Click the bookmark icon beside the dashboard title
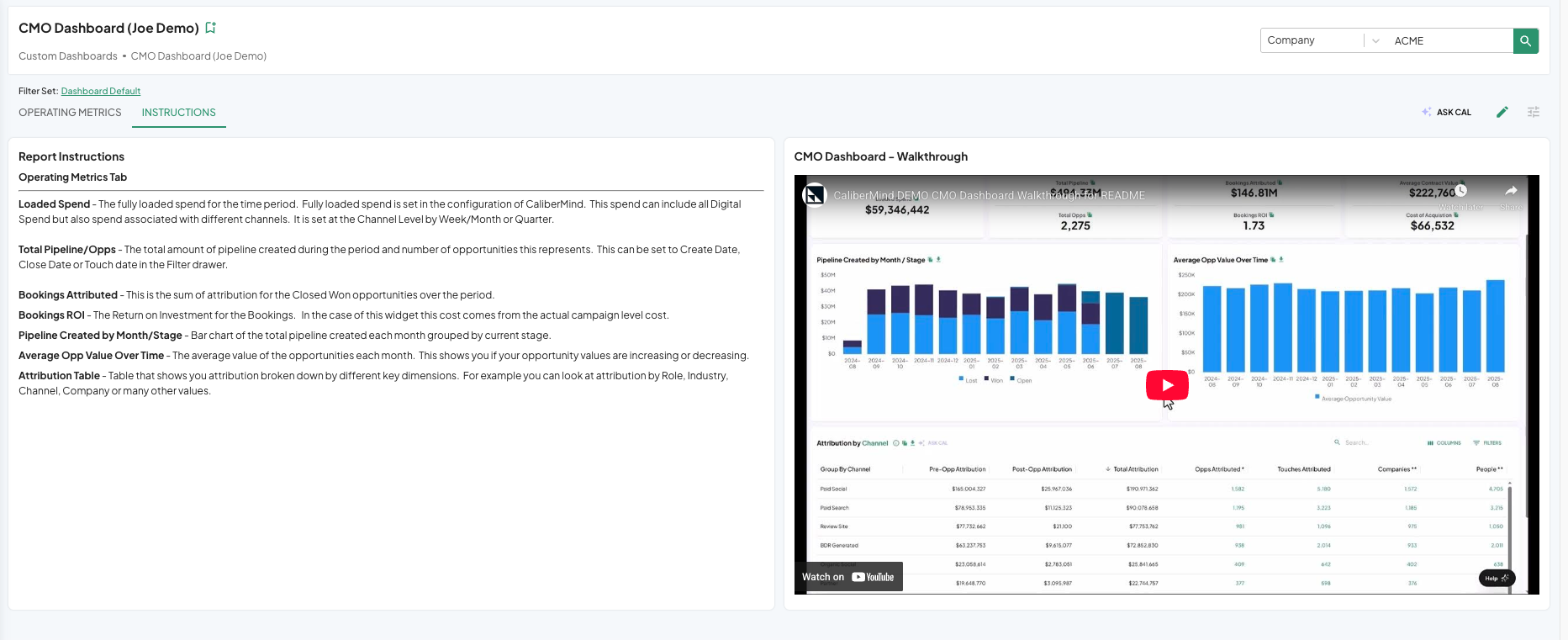 click(211, 28)
